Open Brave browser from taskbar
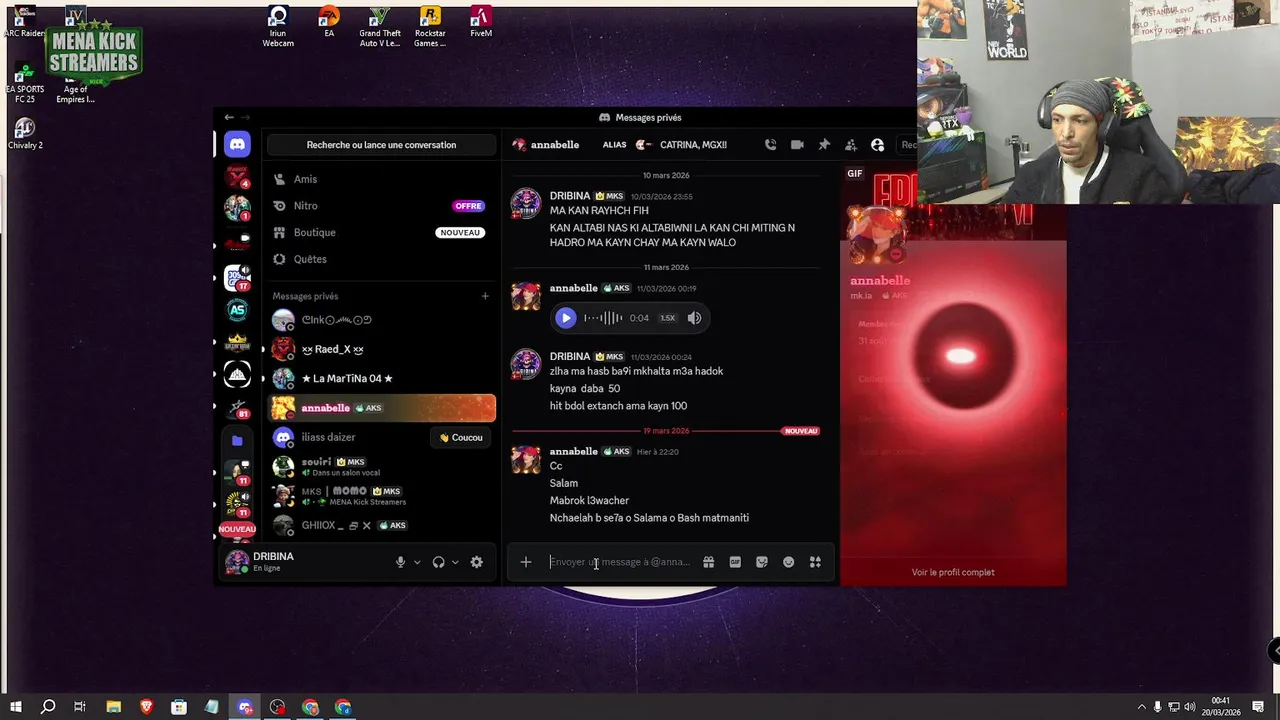 pos(146,707)
